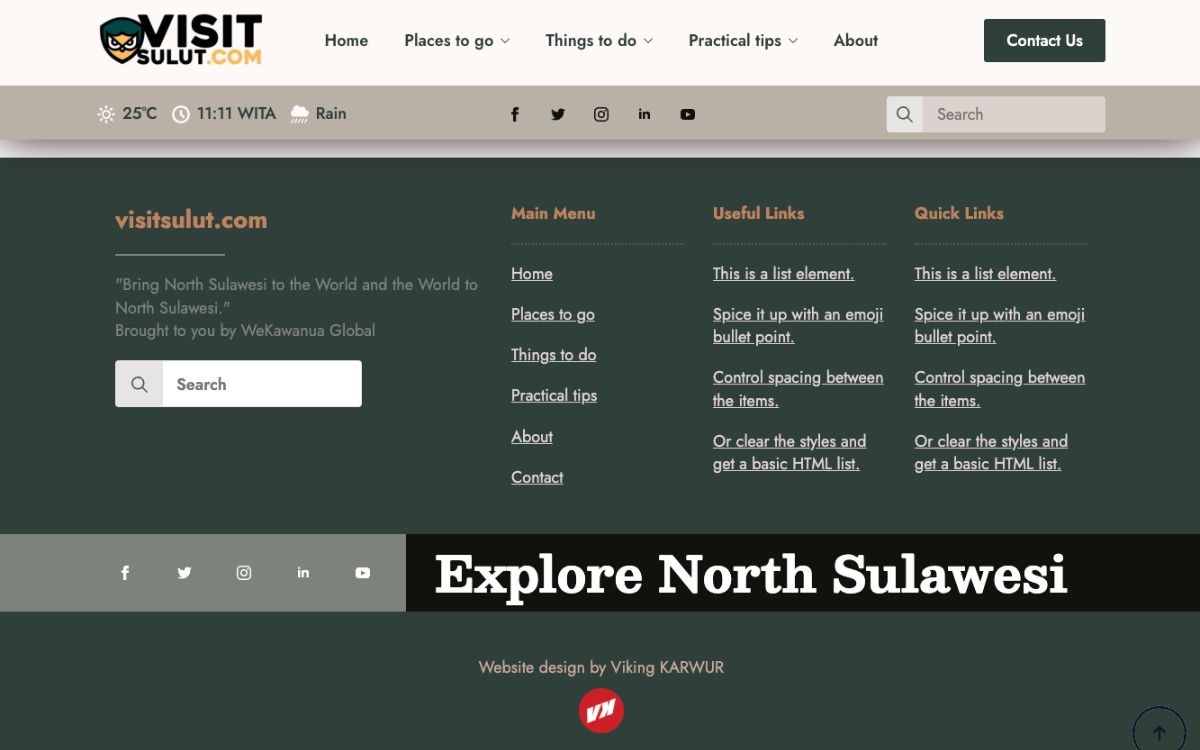Click the footer YouTube icon
Image resolution: width=1200 pixels, height=750 pixels.
362,573
